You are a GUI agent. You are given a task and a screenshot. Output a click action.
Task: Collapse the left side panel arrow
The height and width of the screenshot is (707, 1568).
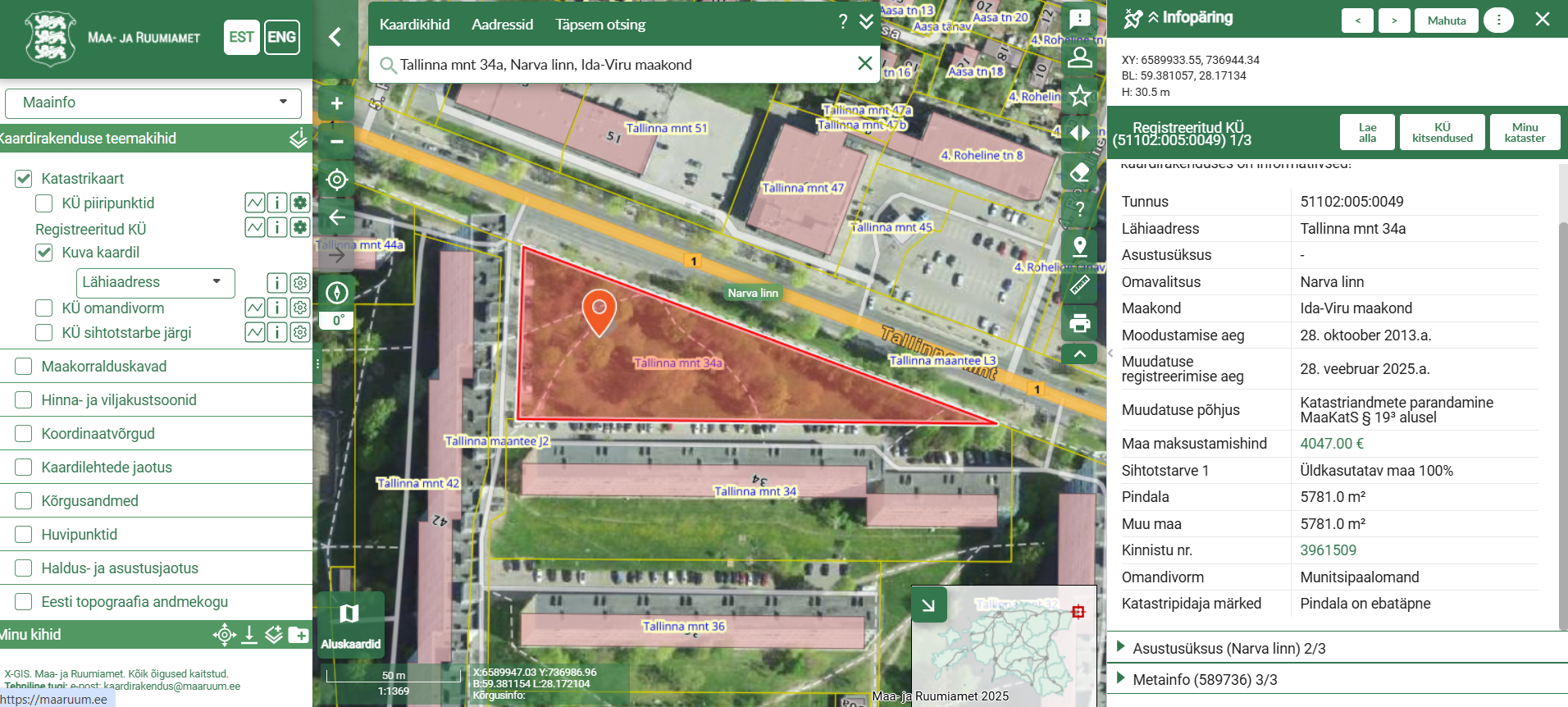[335, 37]
